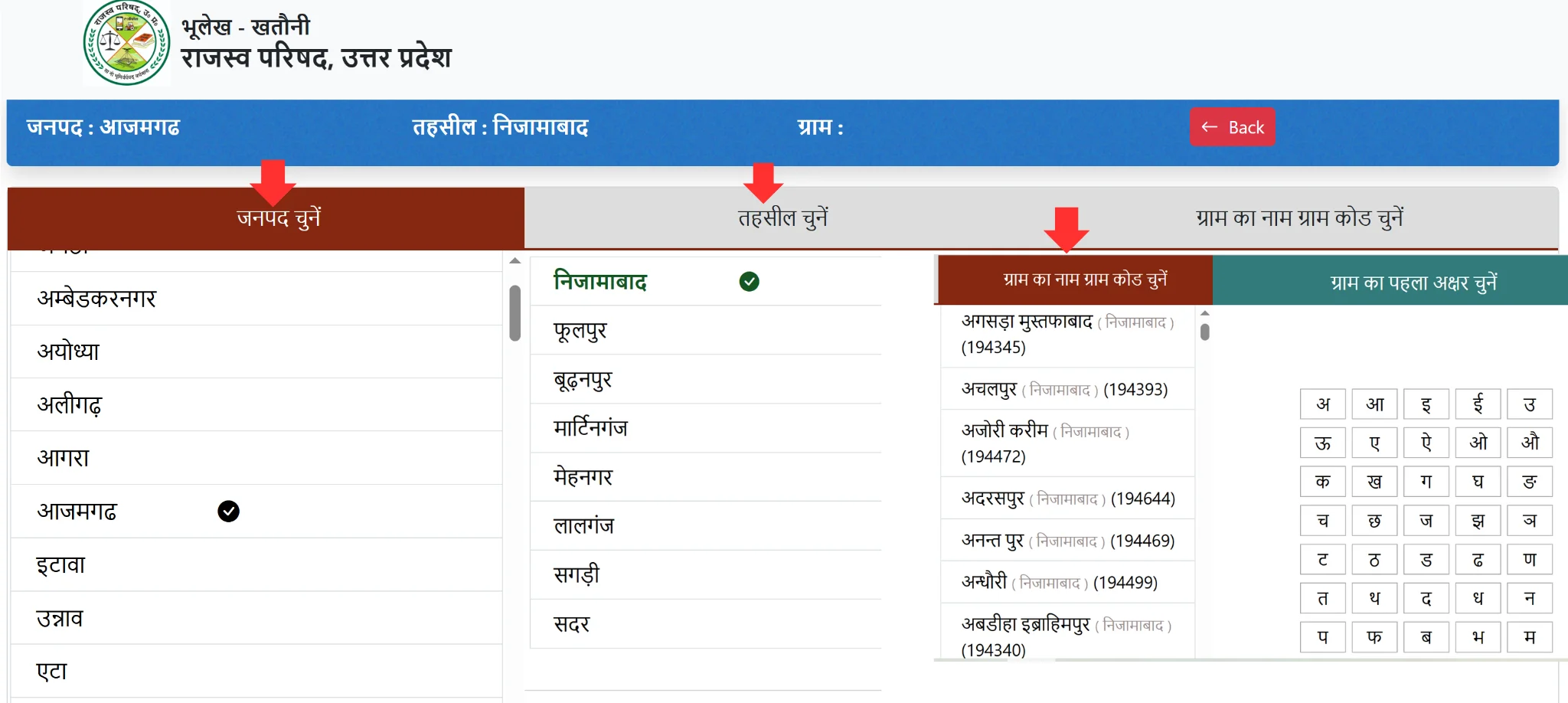Switch to ग्राम का पहला अक्षर चुनें tab

pos(1390,280)
